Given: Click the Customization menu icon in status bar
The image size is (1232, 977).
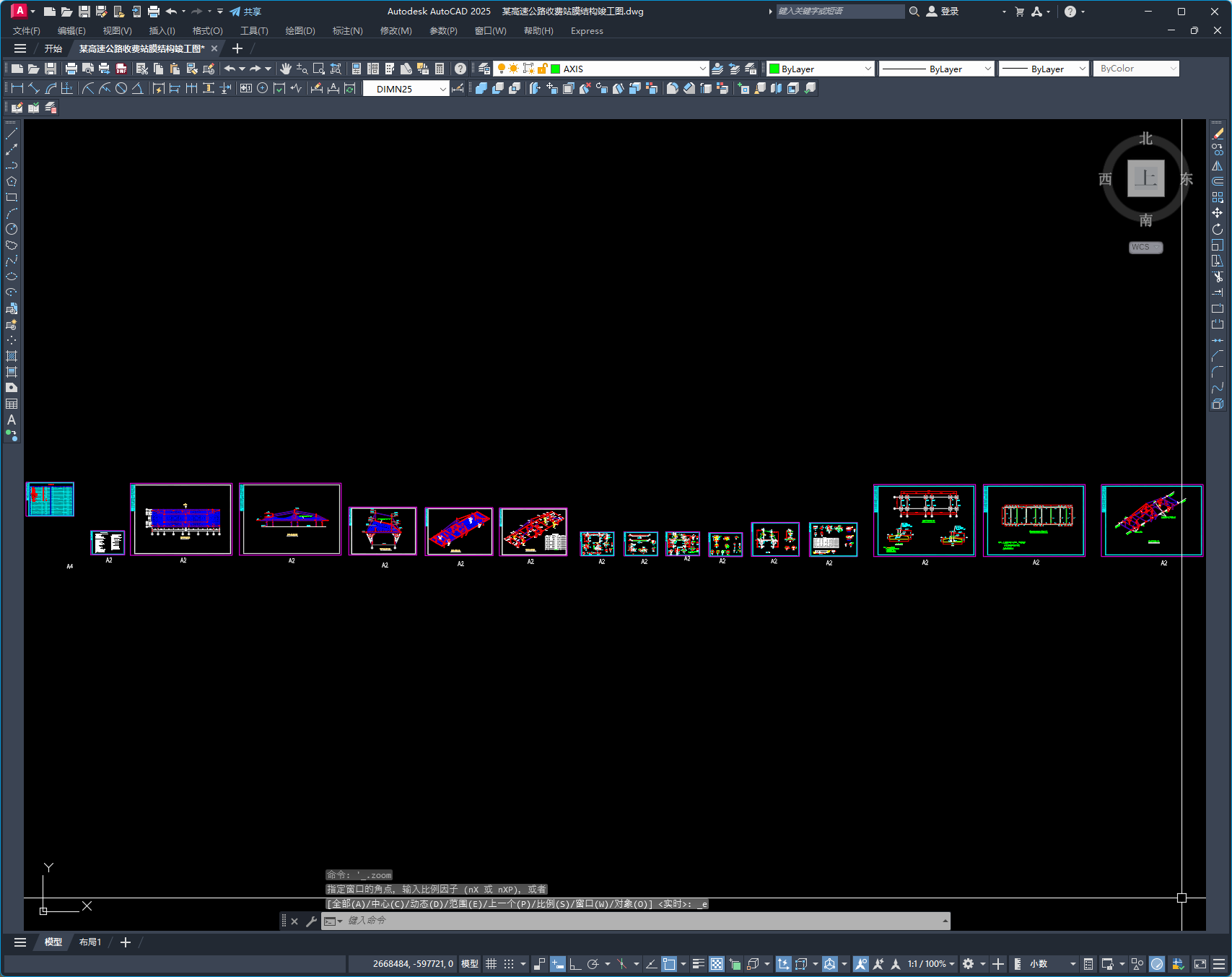Looking at the screenshot, I should point(1219,964).
